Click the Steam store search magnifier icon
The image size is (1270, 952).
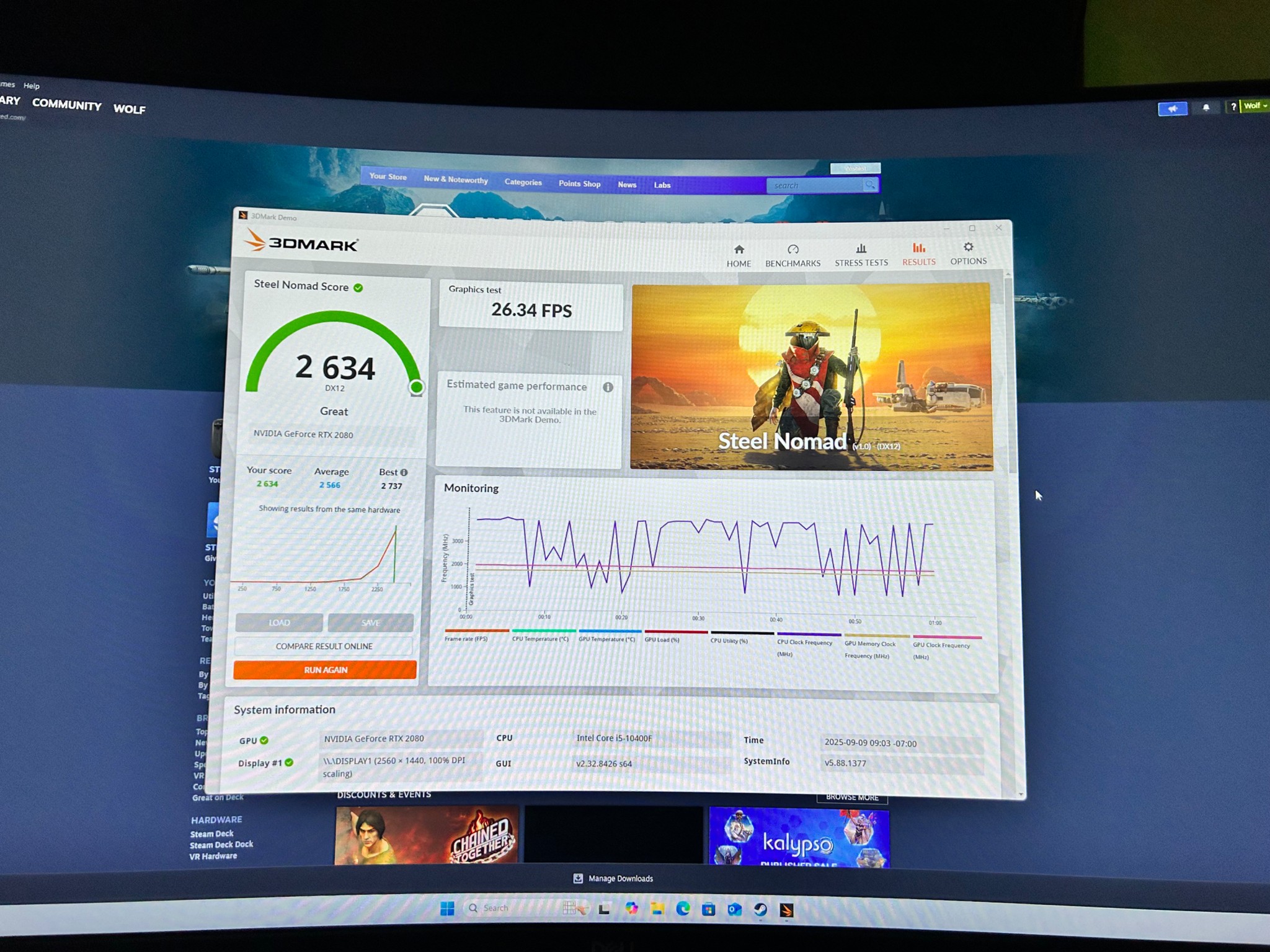(x=870, y=185)
